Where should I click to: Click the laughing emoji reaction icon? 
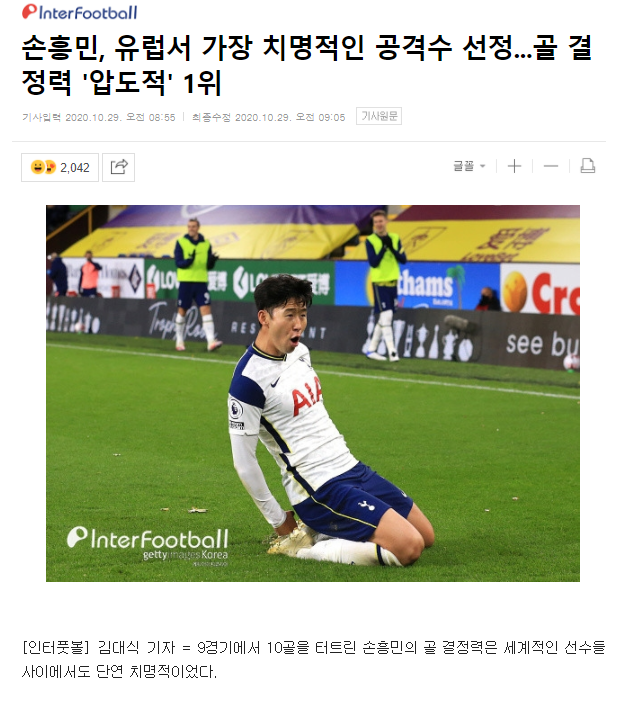(x=37, y=167)
